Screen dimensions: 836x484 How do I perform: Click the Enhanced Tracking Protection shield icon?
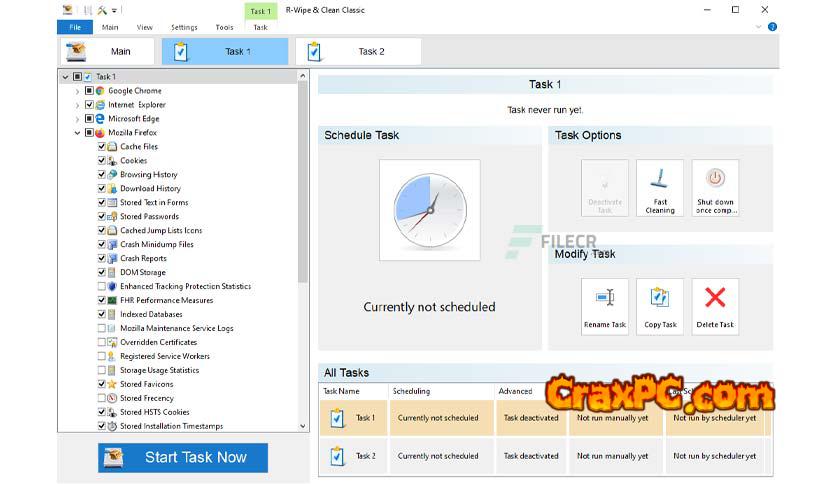click(112, 286)
